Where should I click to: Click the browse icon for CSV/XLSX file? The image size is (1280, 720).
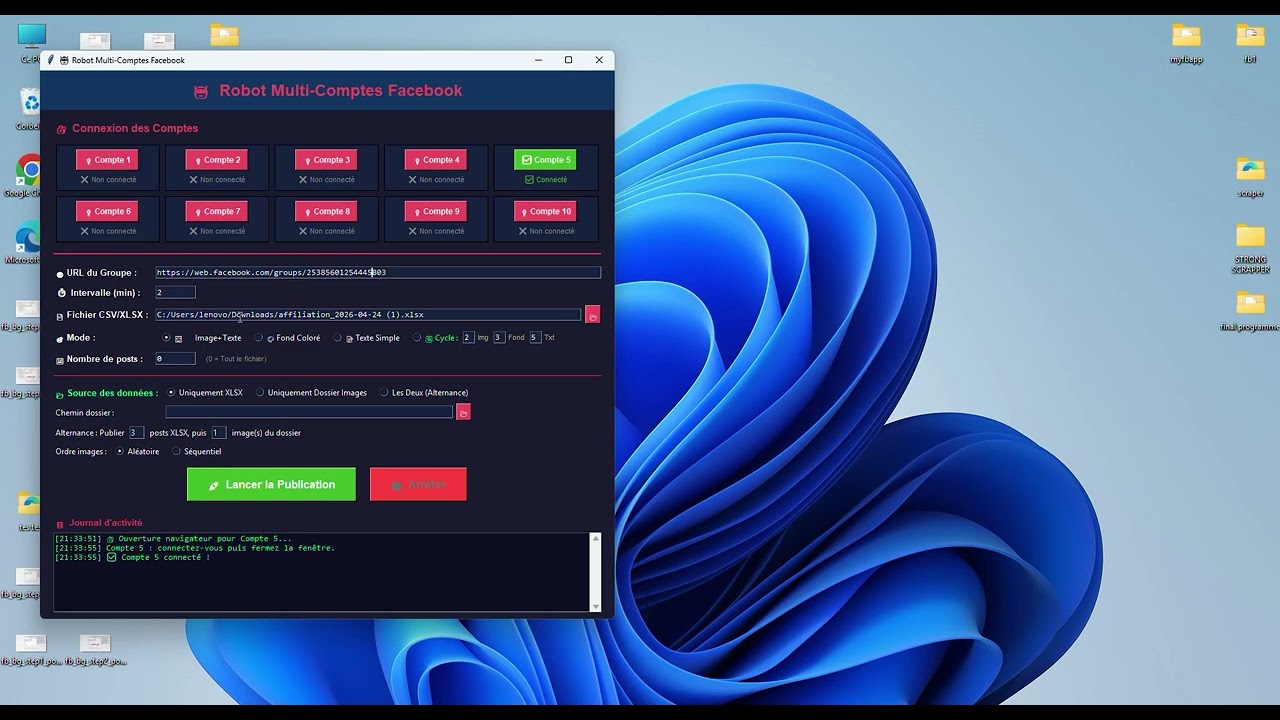coord(592,315)
